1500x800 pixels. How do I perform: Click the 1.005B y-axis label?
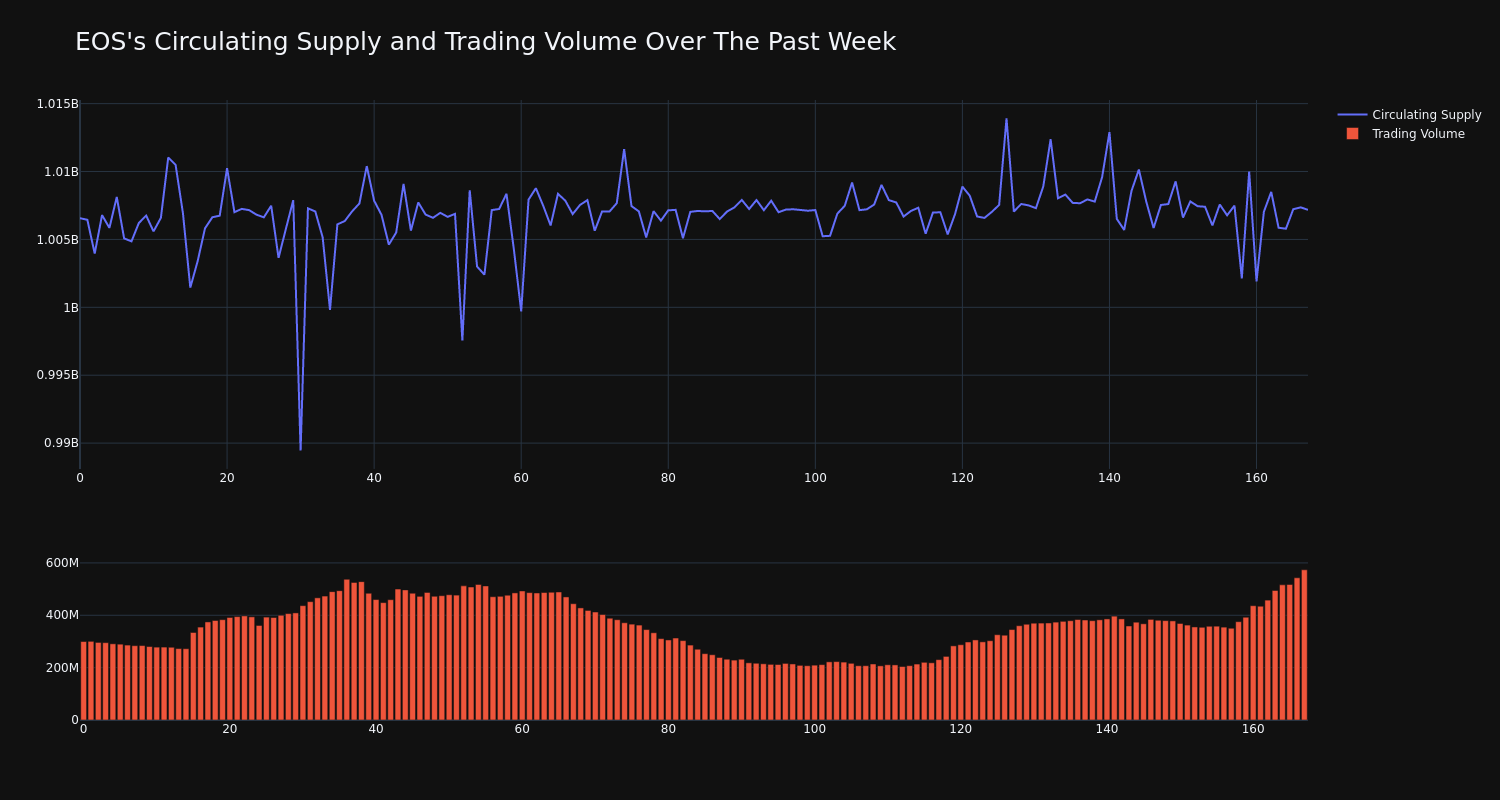[57, 240]
